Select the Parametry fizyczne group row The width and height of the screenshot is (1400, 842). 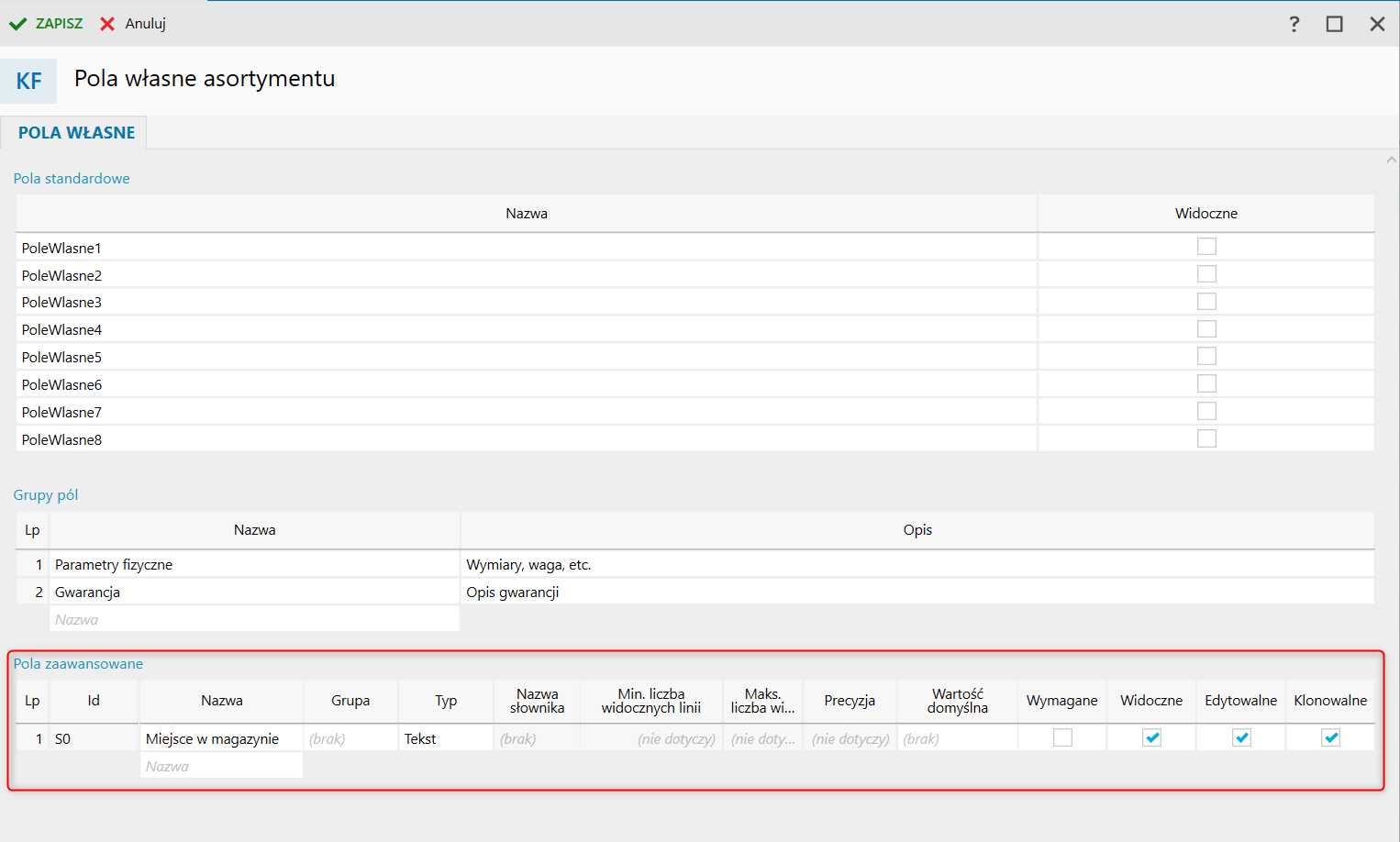(x=114, y=565)
